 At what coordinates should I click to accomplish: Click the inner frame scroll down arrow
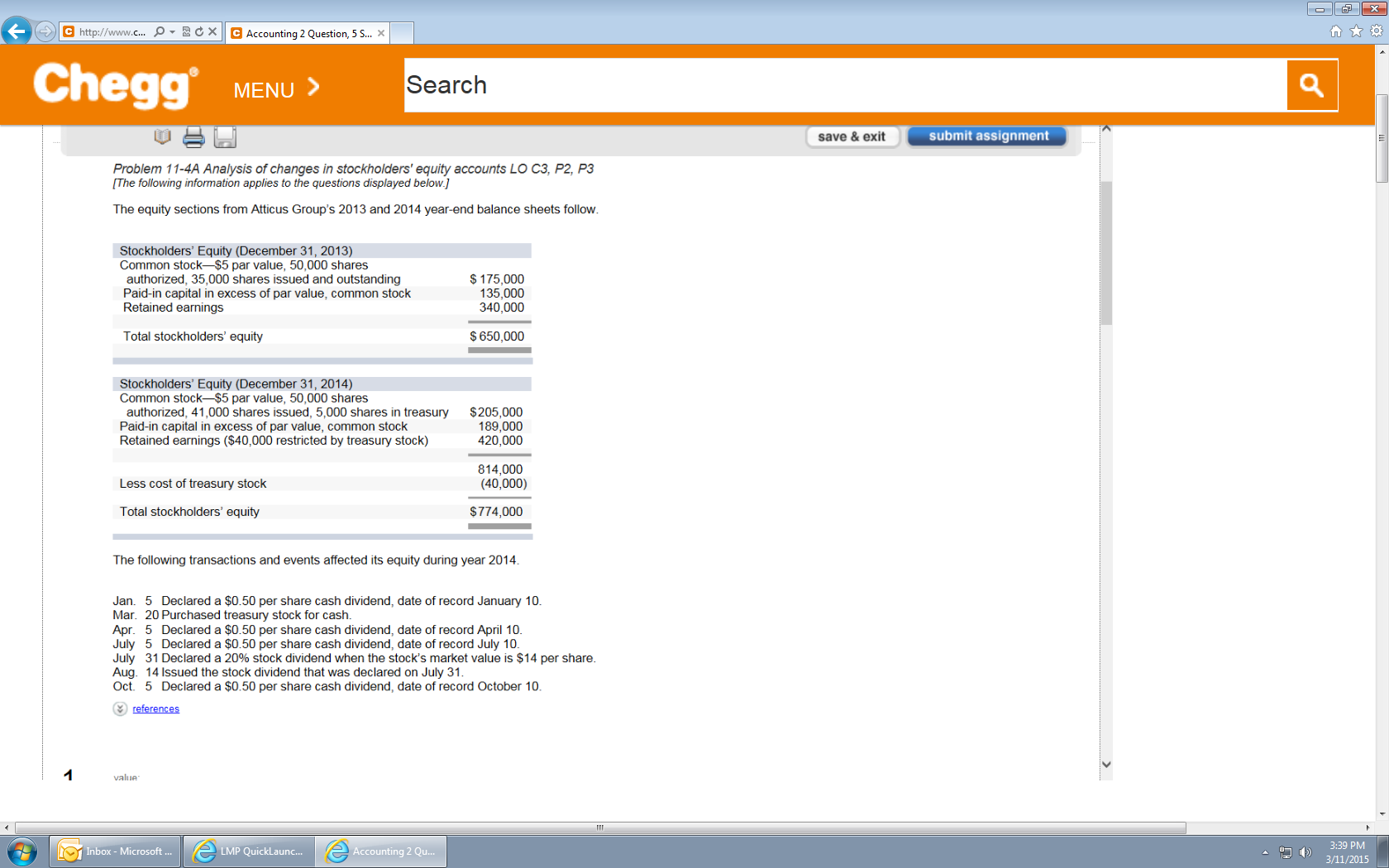[1106, 765]
